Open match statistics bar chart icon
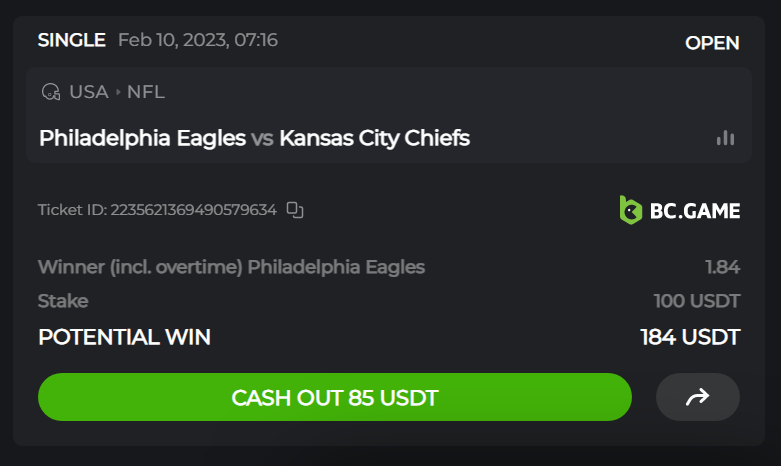The width and height of the screenshot is (781, 466). tap(725, 138)
